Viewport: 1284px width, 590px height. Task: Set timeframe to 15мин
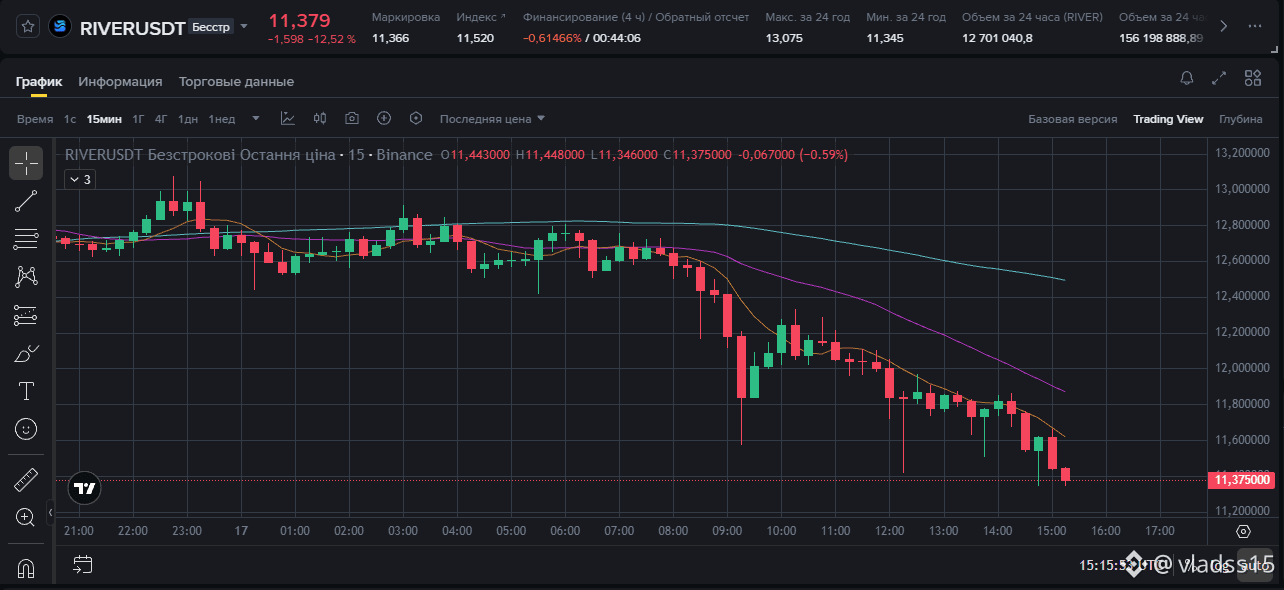point(104,119)
